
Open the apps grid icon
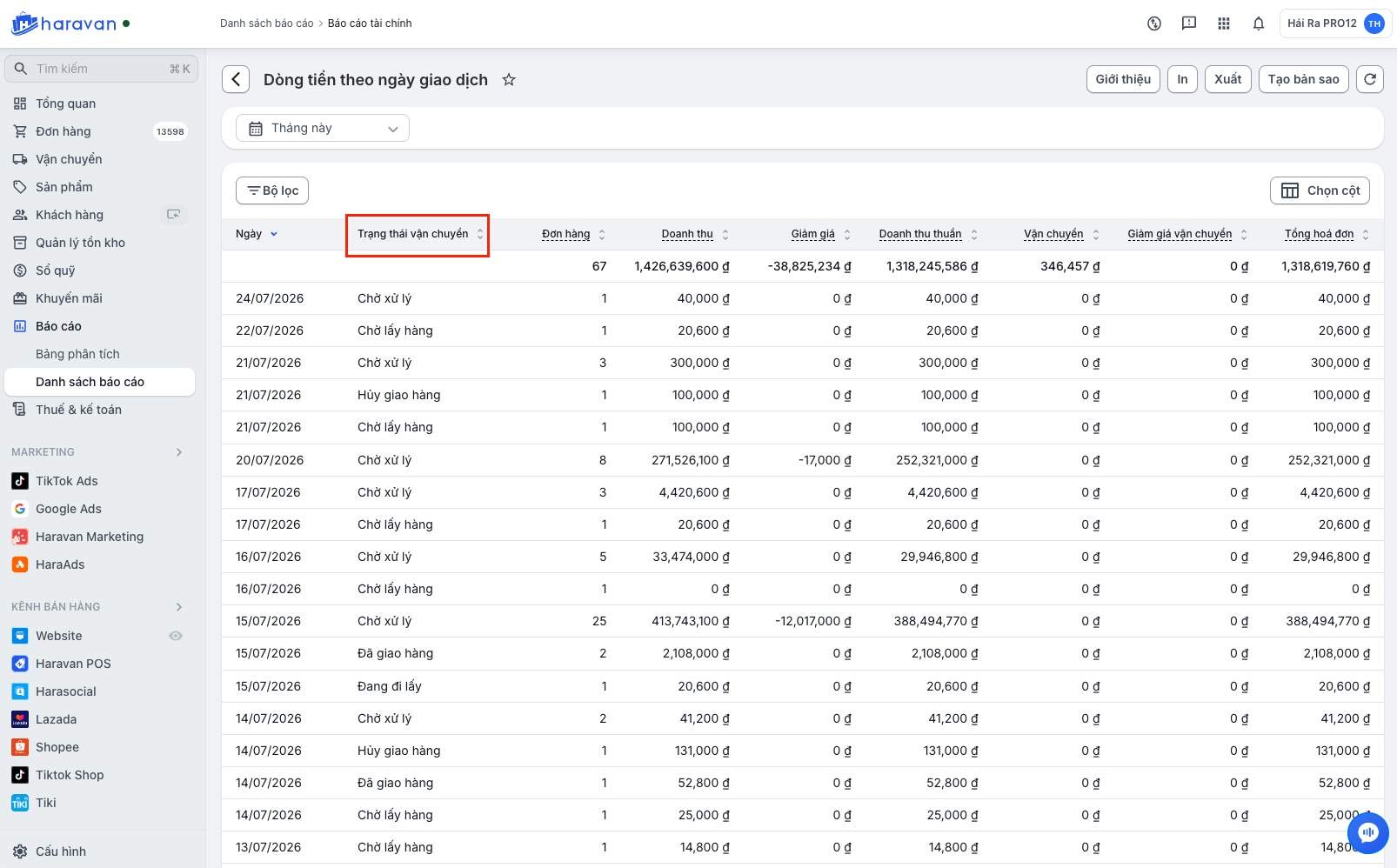(x=1224, y=23)
